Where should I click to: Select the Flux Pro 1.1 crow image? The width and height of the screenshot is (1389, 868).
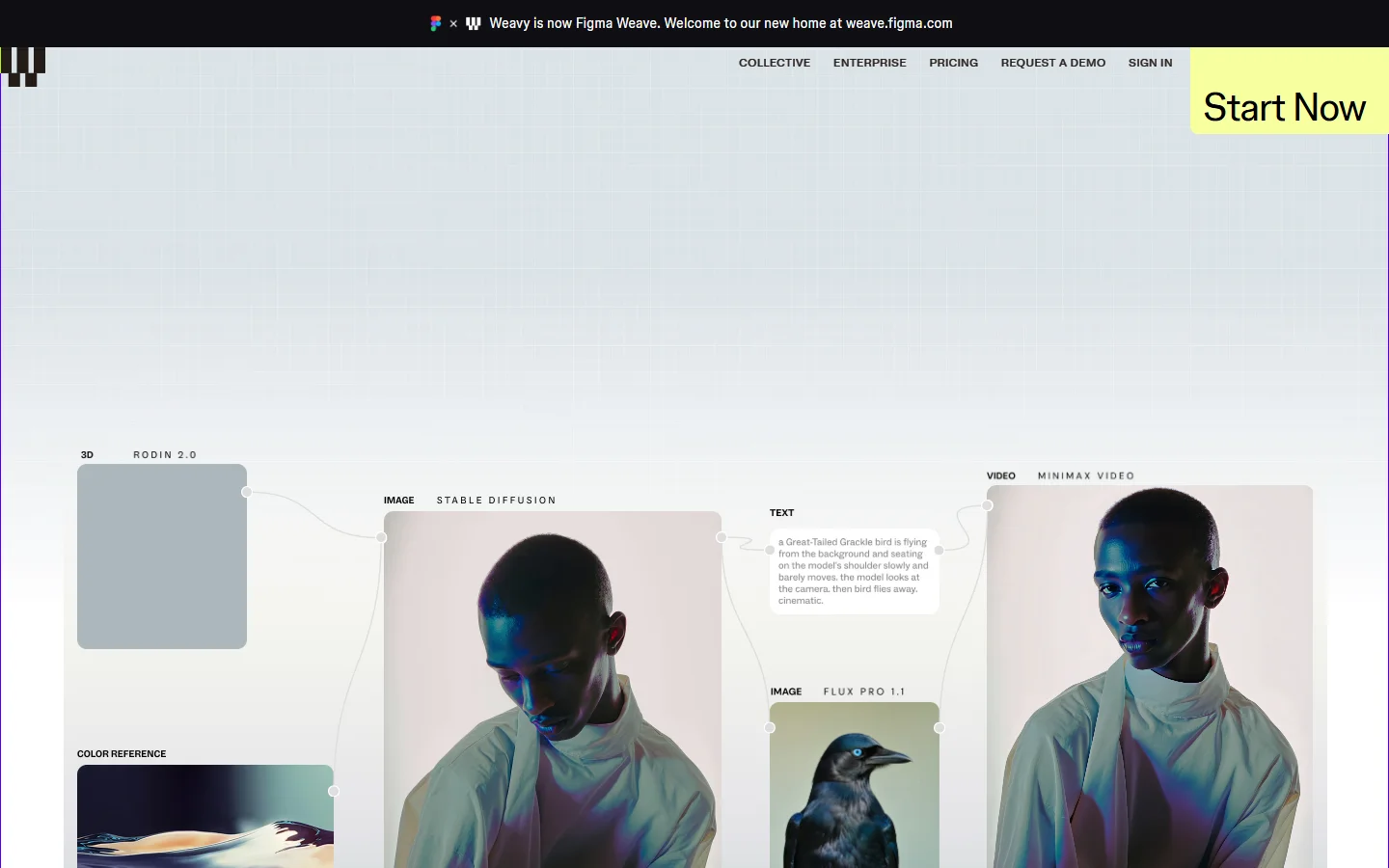(855, 785)
